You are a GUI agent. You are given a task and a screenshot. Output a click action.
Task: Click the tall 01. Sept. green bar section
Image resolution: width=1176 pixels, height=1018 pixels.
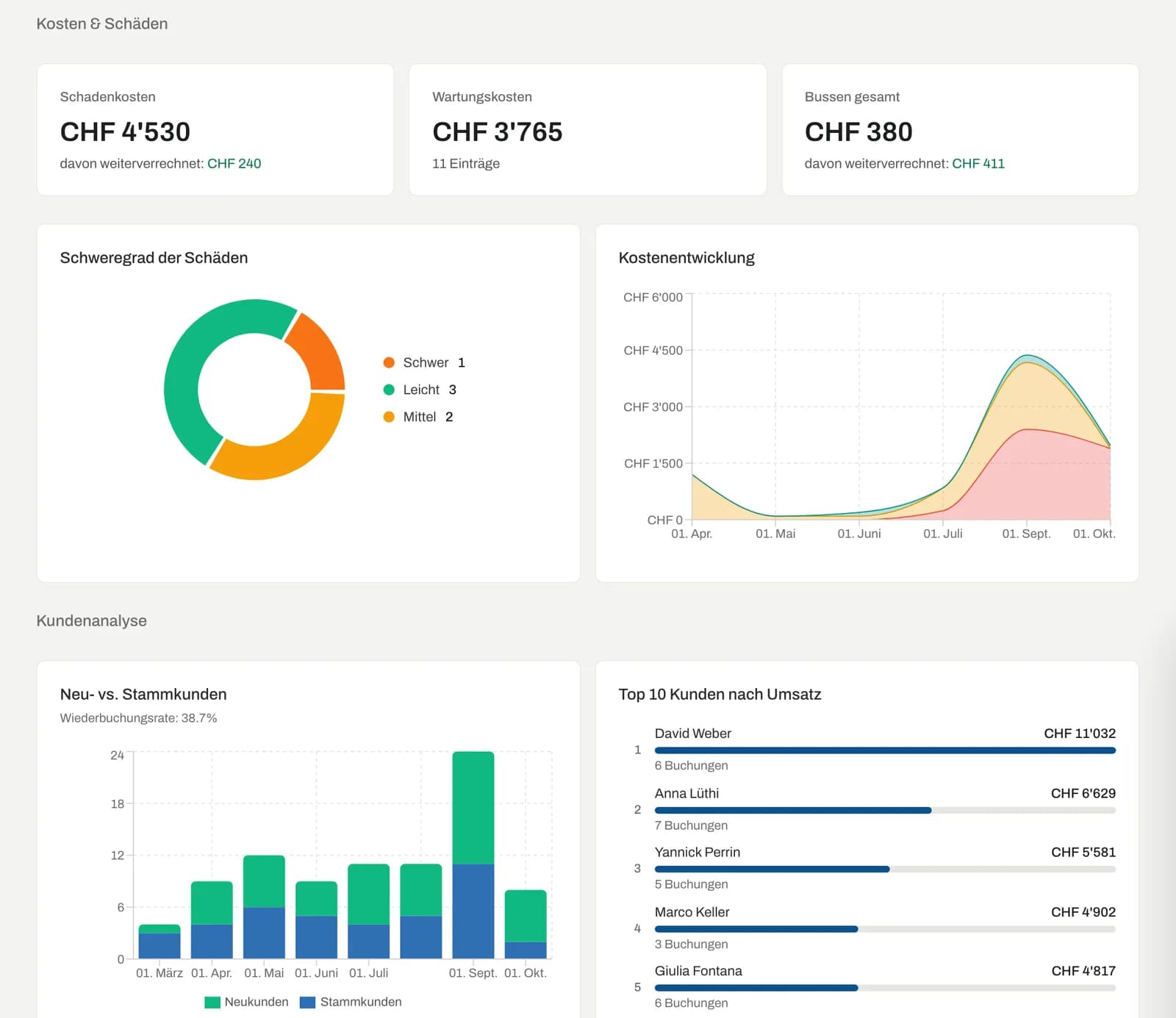(473, 807)
